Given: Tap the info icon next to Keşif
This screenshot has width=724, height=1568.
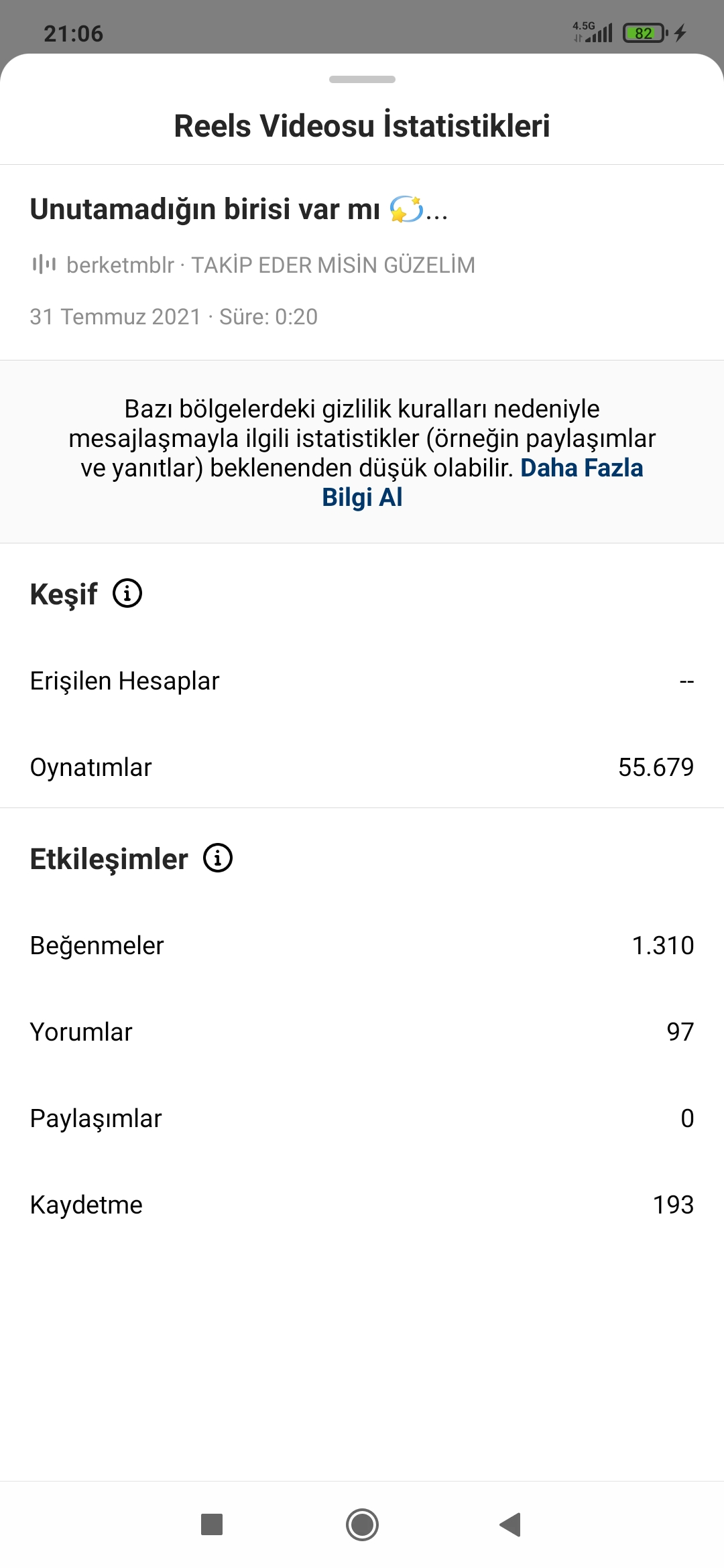Looking at the screenshot, I should tap(127, 593).
